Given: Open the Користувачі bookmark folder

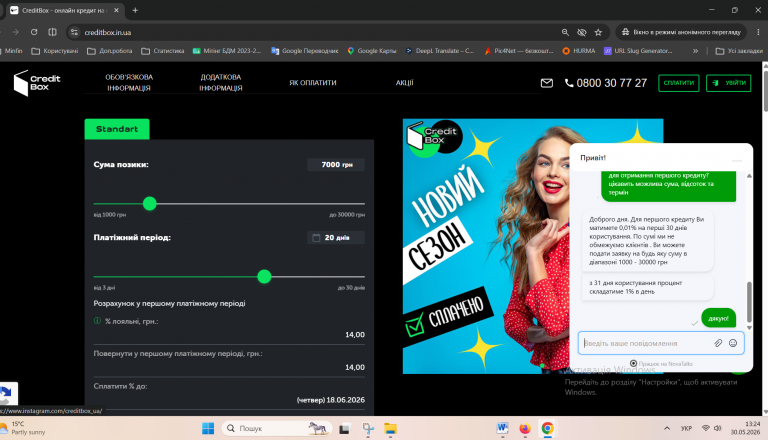Looking at the screenshot, I should tap(54, 51).
